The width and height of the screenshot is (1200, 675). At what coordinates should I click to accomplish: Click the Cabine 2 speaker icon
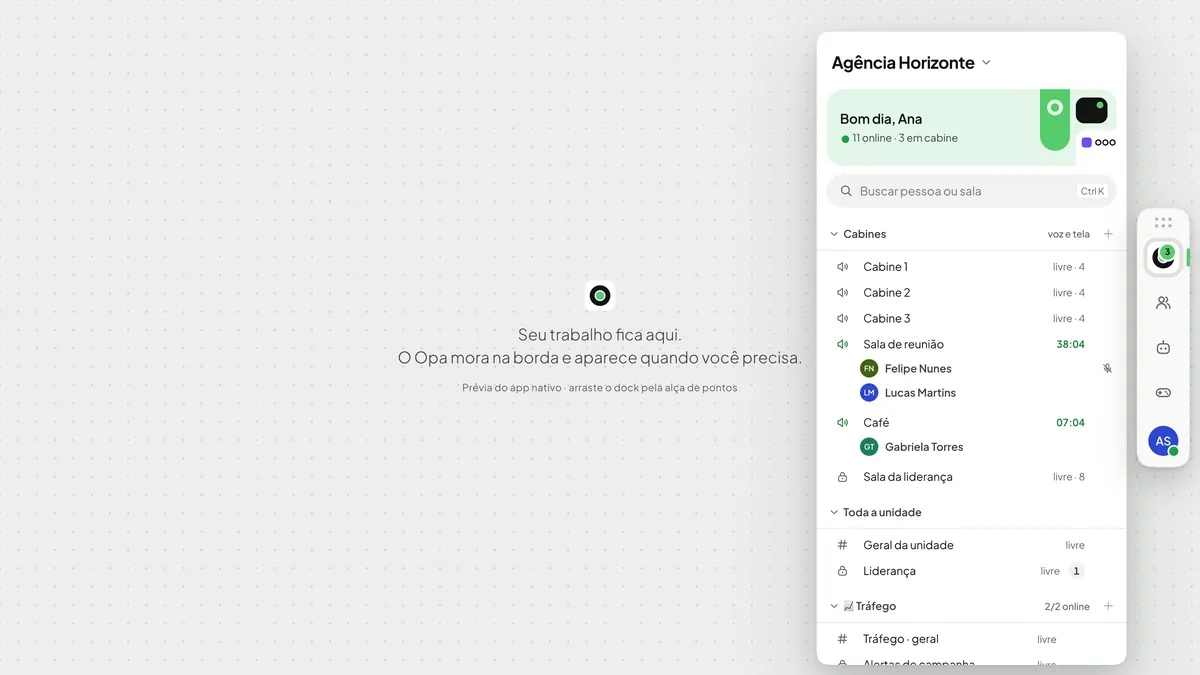[x=842, y=293]
